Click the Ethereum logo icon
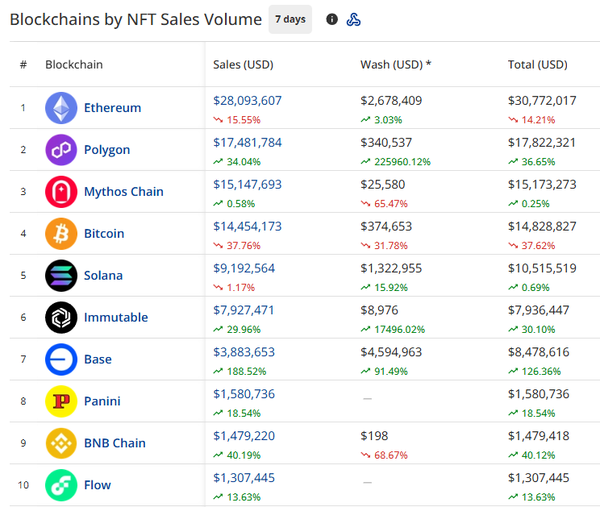Viewport: 600px width, 507px height. click(x=61, y=108)
